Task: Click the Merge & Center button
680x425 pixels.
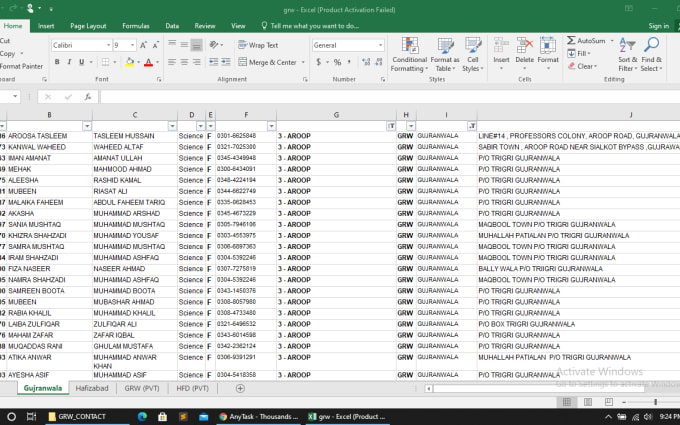Action: (x=267, y=62)
